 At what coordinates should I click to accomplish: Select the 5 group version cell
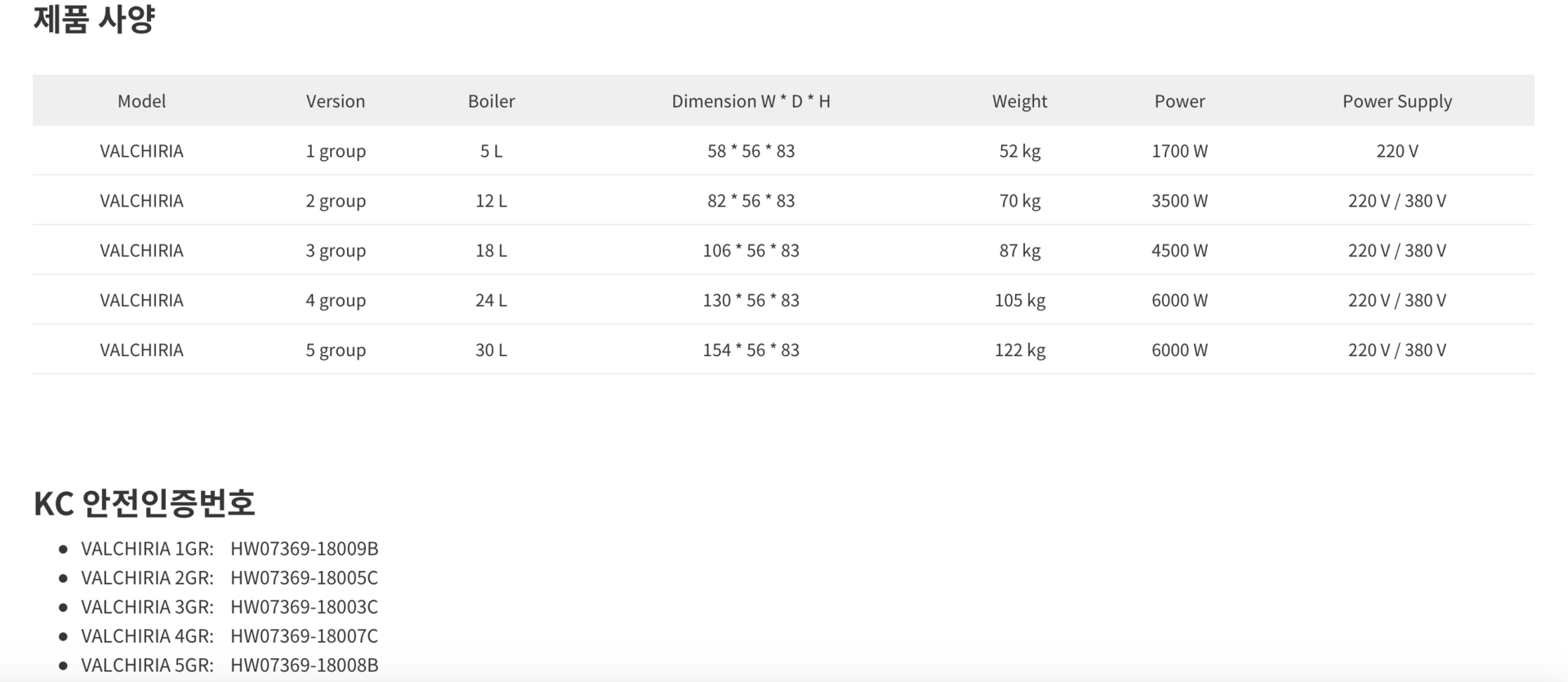coord(335,350)
